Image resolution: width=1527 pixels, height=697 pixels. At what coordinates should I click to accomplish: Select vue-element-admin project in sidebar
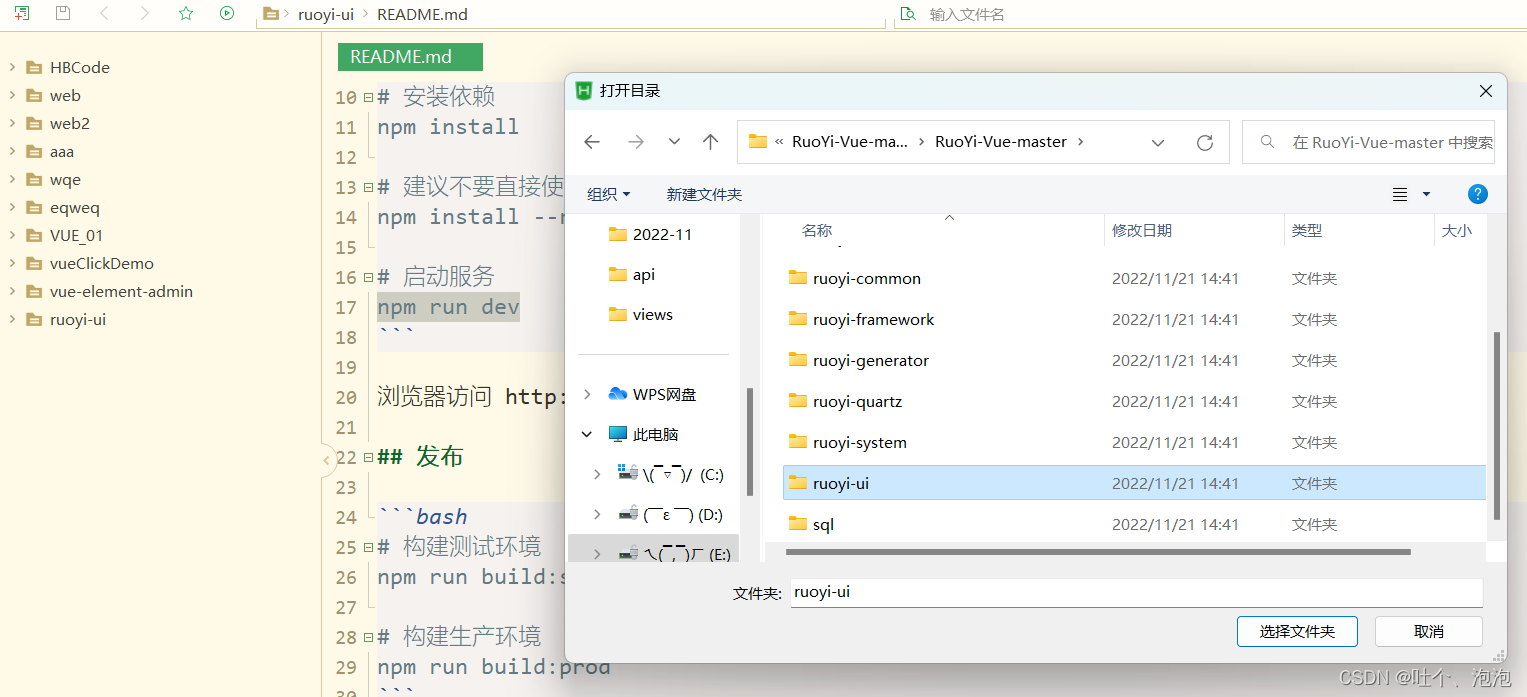(121, 292)
